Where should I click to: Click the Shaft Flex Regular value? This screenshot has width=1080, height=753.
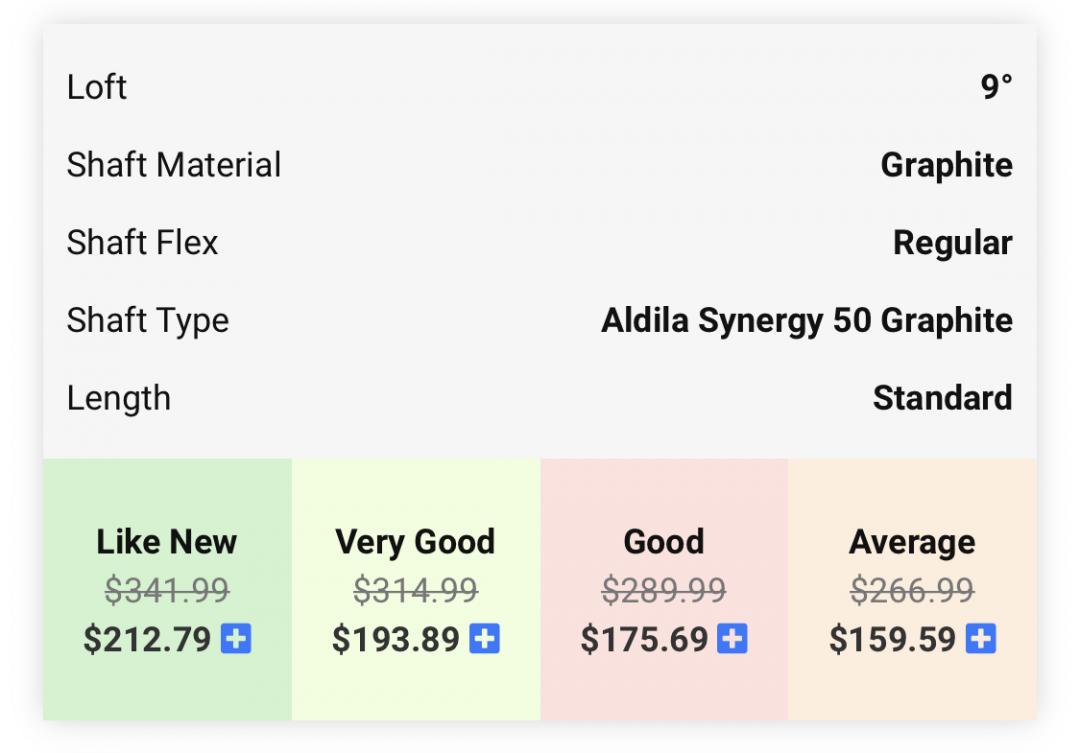pos(952,243)
